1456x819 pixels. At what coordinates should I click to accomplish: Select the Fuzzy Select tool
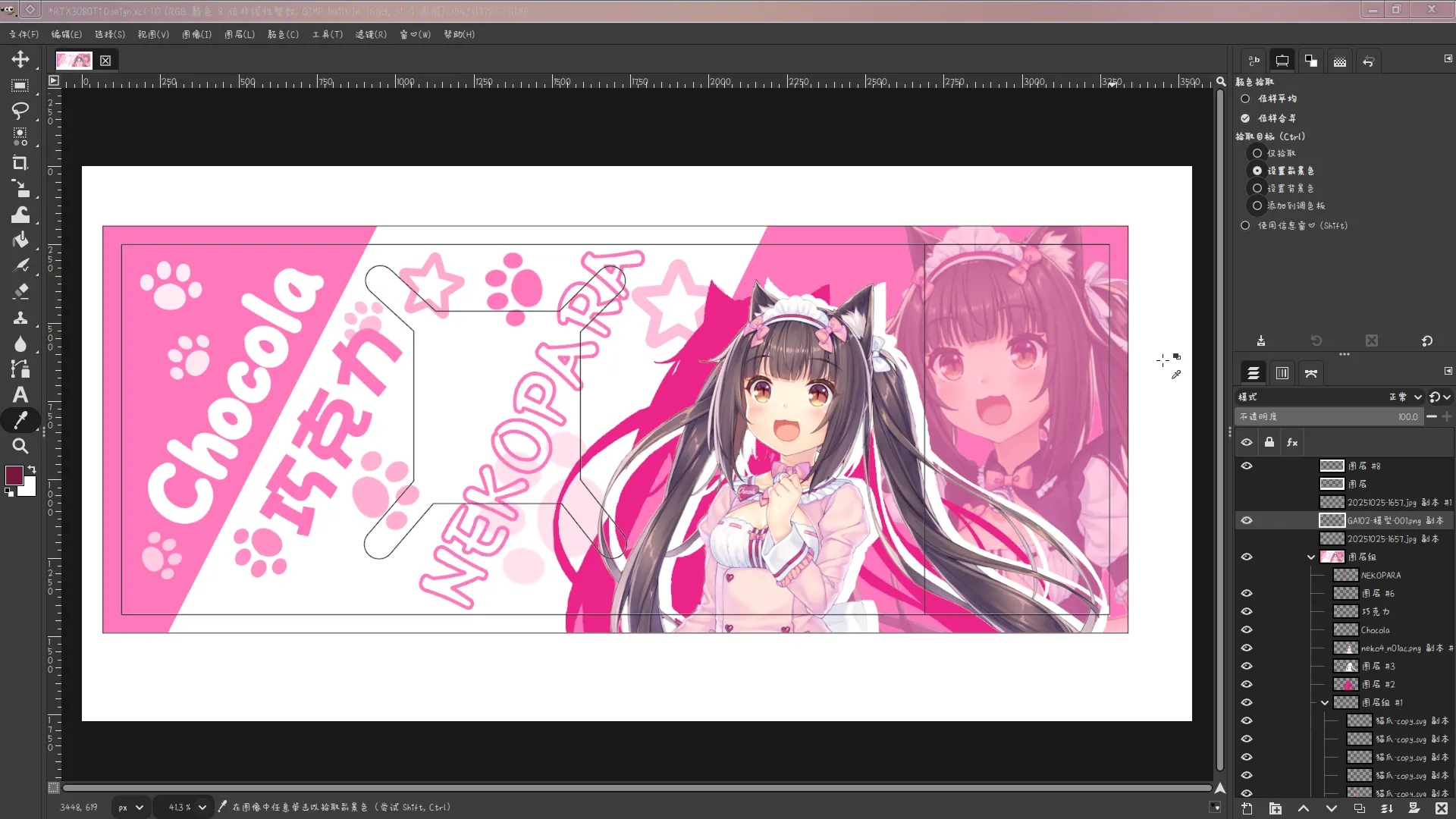20,136
